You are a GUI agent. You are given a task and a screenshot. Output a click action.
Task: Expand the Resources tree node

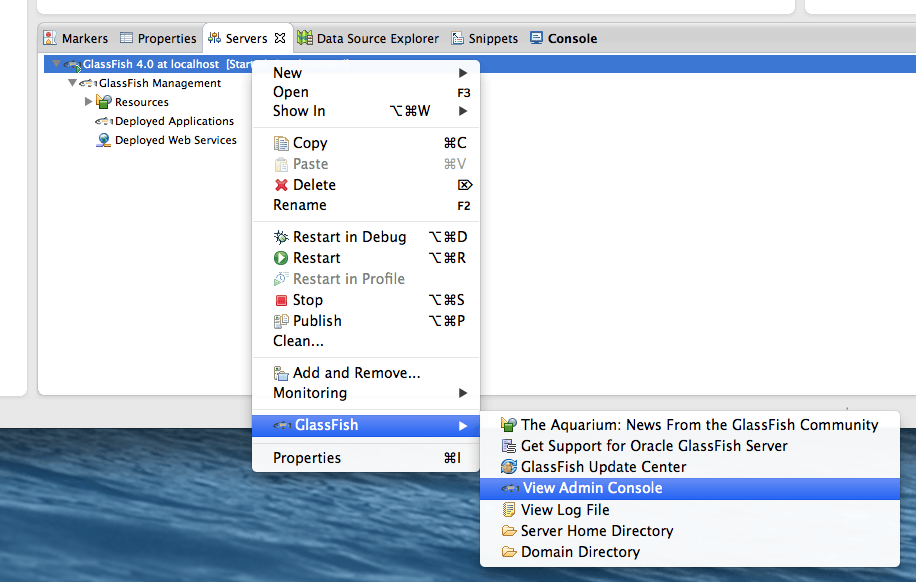coord(88,102)
